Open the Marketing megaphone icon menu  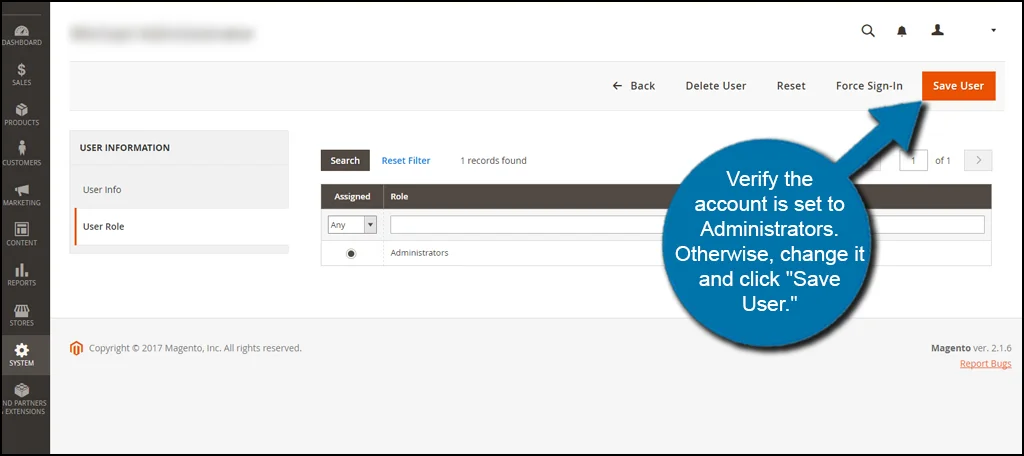22,194
